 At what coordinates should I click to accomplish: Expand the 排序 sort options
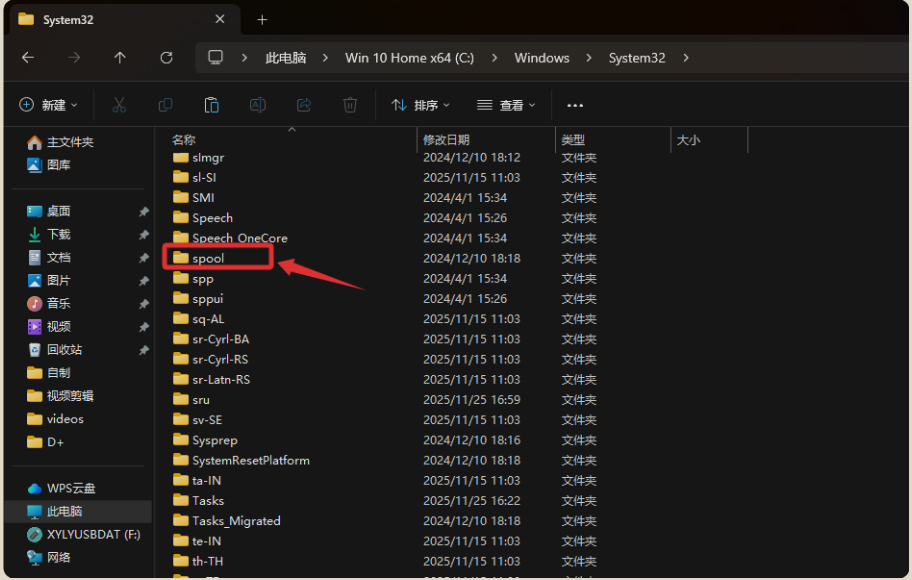pyautogui.click(x=420, y=105)
